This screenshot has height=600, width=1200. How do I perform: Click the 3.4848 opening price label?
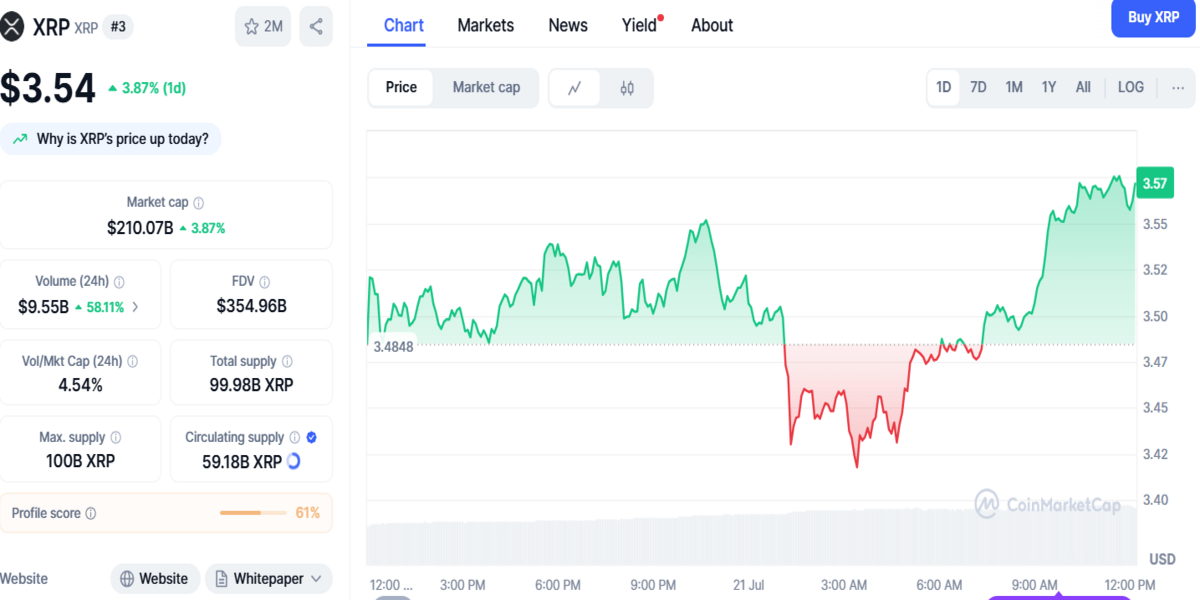[393, 346]
